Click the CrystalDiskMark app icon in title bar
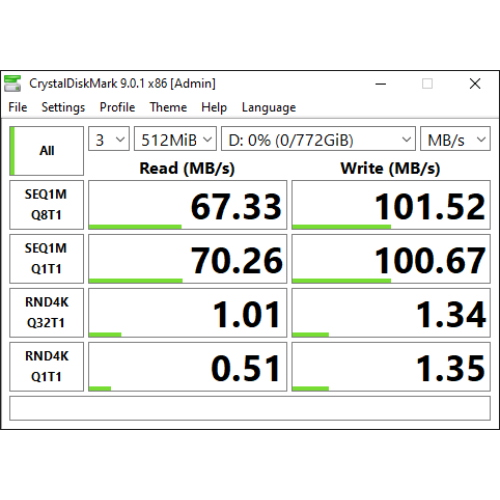Viewport: 500px width, 500px height. tap(12, 83)
